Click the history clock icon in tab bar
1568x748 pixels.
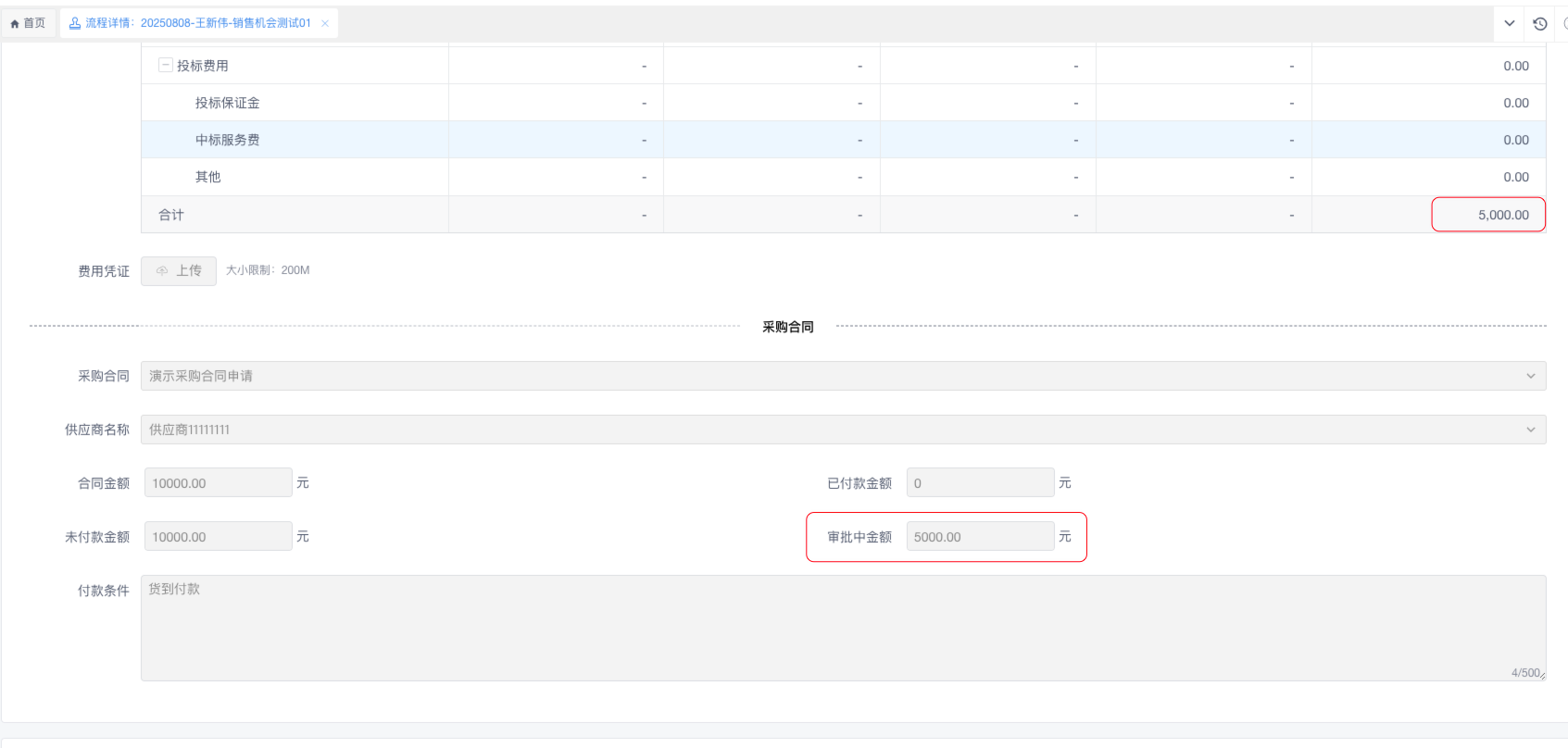point(1540,24)
